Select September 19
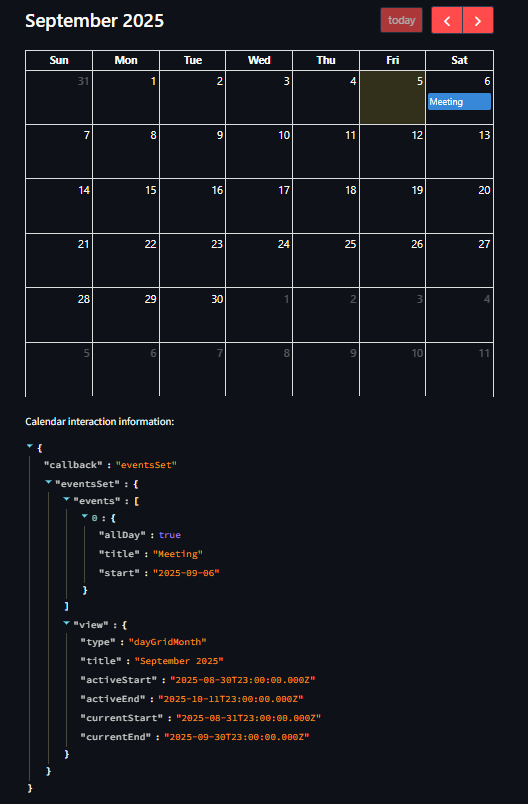528x804 pixels. click(x=393, y=206)
